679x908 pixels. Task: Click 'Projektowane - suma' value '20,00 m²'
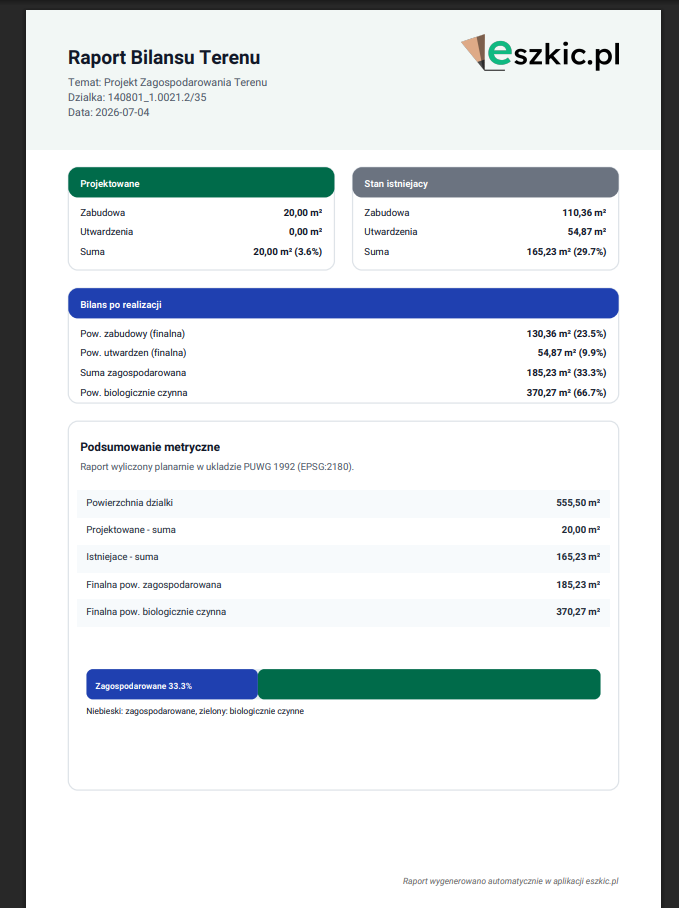click(581, 530)
